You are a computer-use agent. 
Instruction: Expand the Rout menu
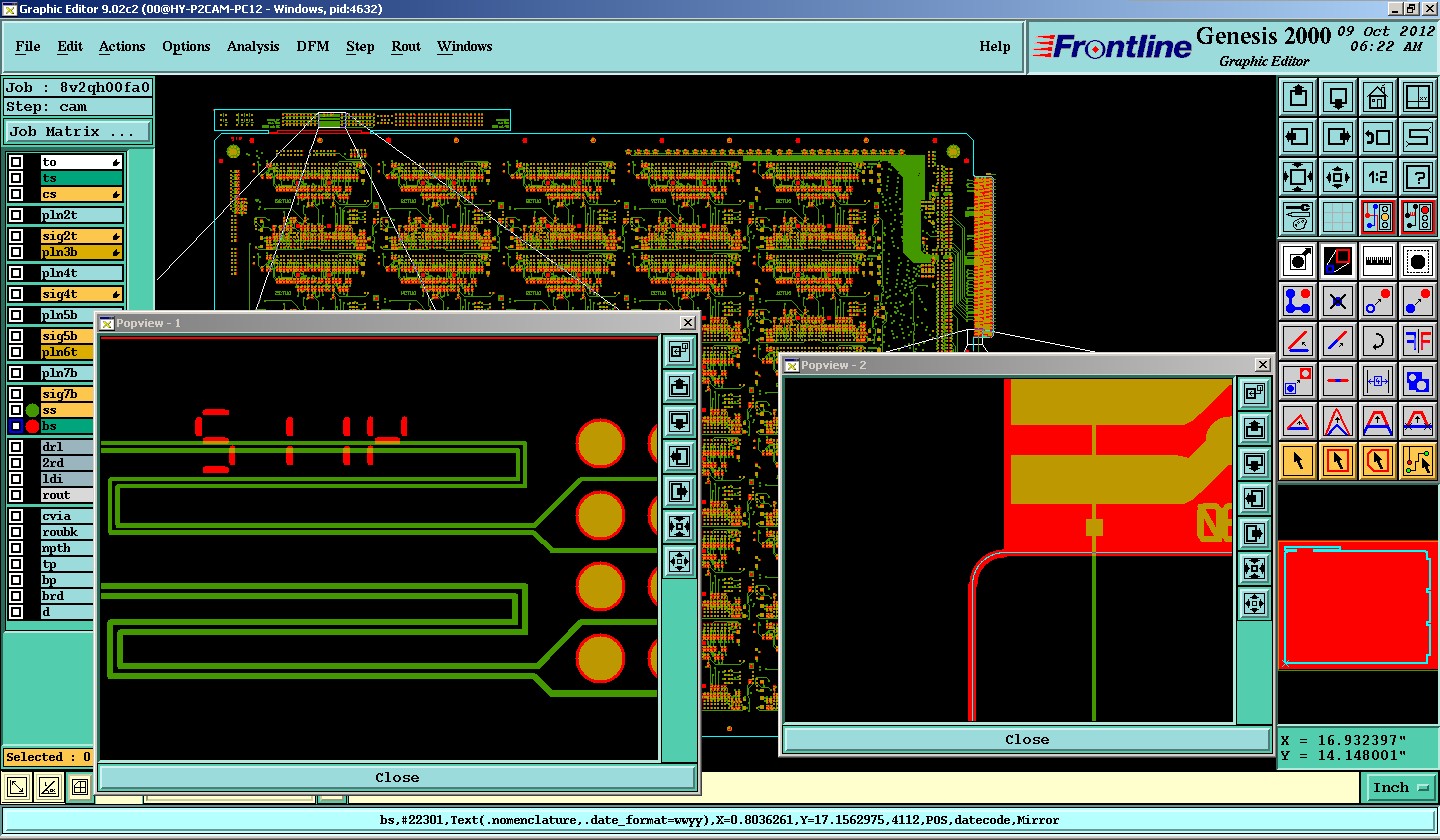pos(405,47)
